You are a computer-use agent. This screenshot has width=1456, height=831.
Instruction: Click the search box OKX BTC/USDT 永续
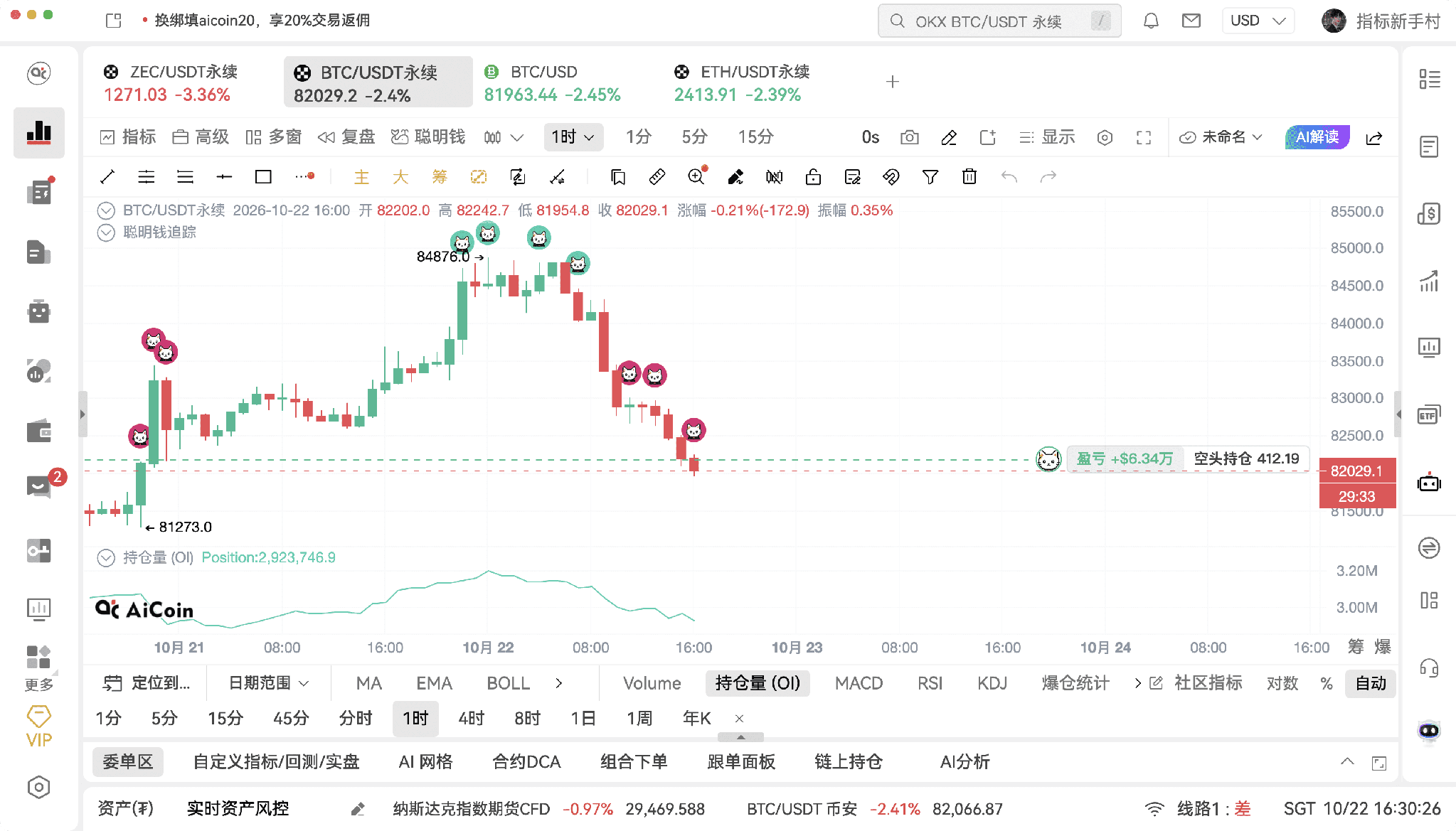[999, 21]
